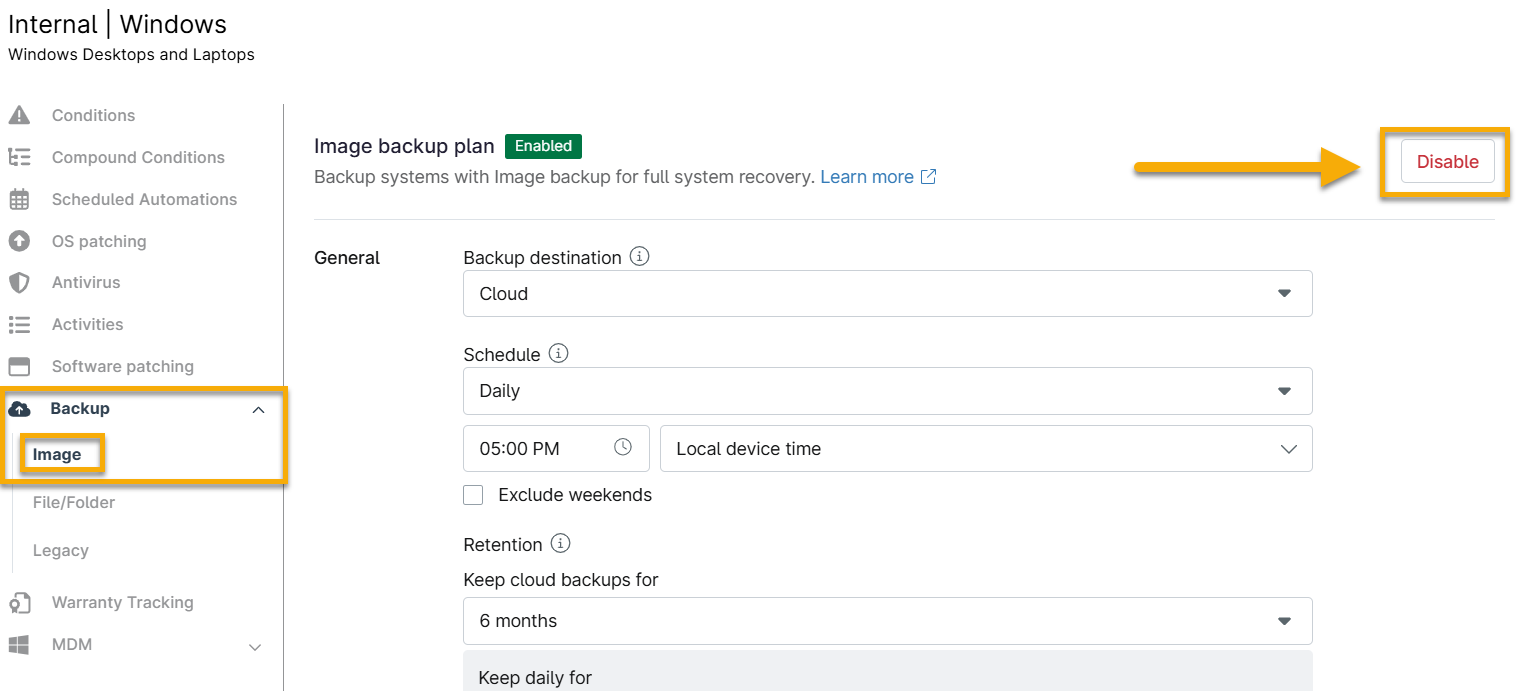The image size is (1516, 691).
Task: Expand the MDM sidebar section
Action: 255,646
